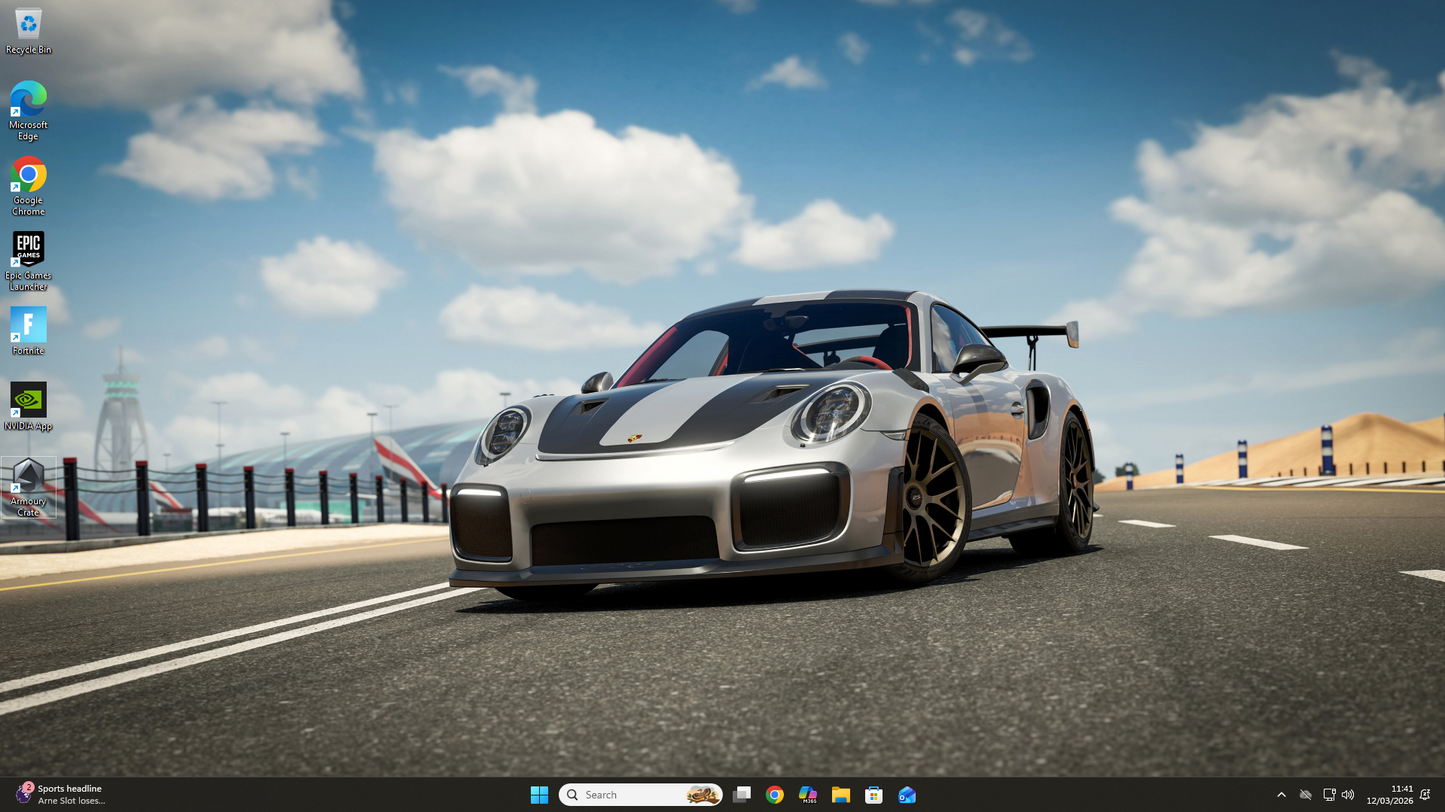This screenshot has width=1445, height=812.
Task: Open Microsoft 365 Copilot from the taskbar
Action: (x=807, y=794)
